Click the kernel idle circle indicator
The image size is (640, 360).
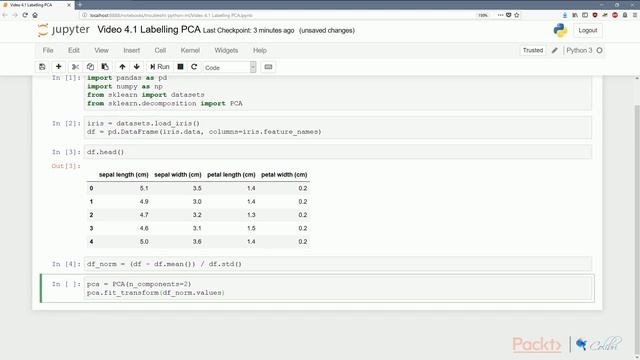point(599,51)
